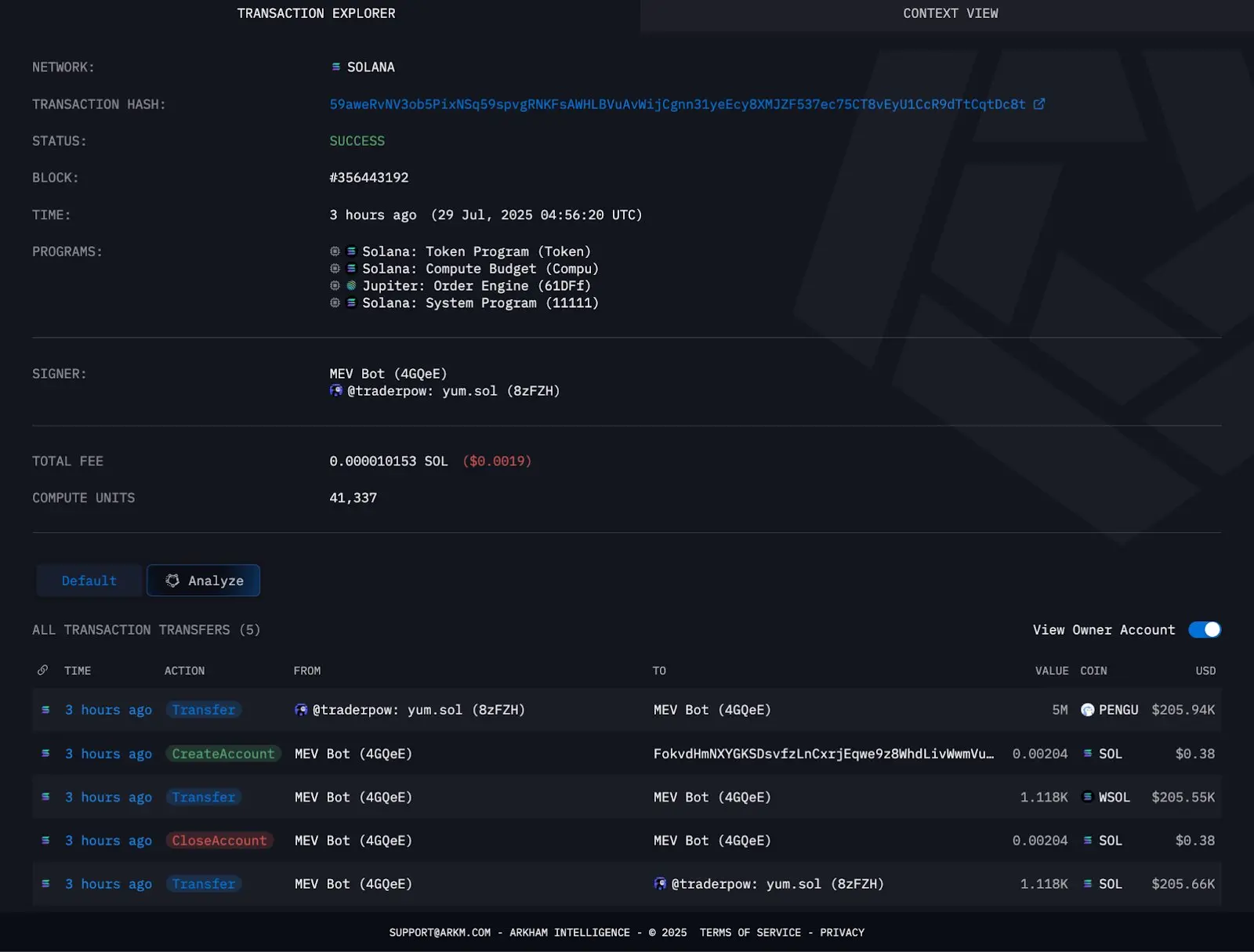Open signer MEV Bot (4GQeE)

388,374
